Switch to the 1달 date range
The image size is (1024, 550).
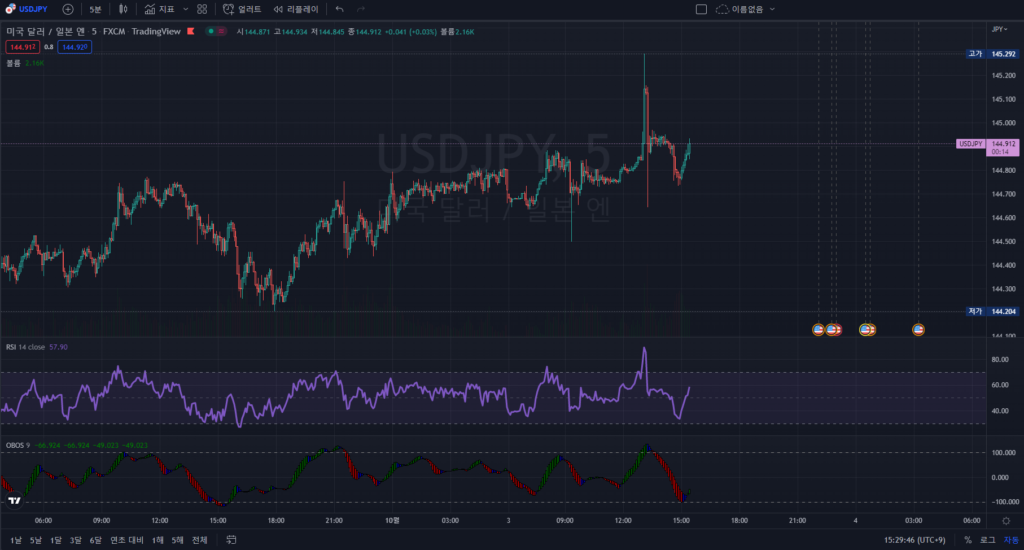pos(56,540)
